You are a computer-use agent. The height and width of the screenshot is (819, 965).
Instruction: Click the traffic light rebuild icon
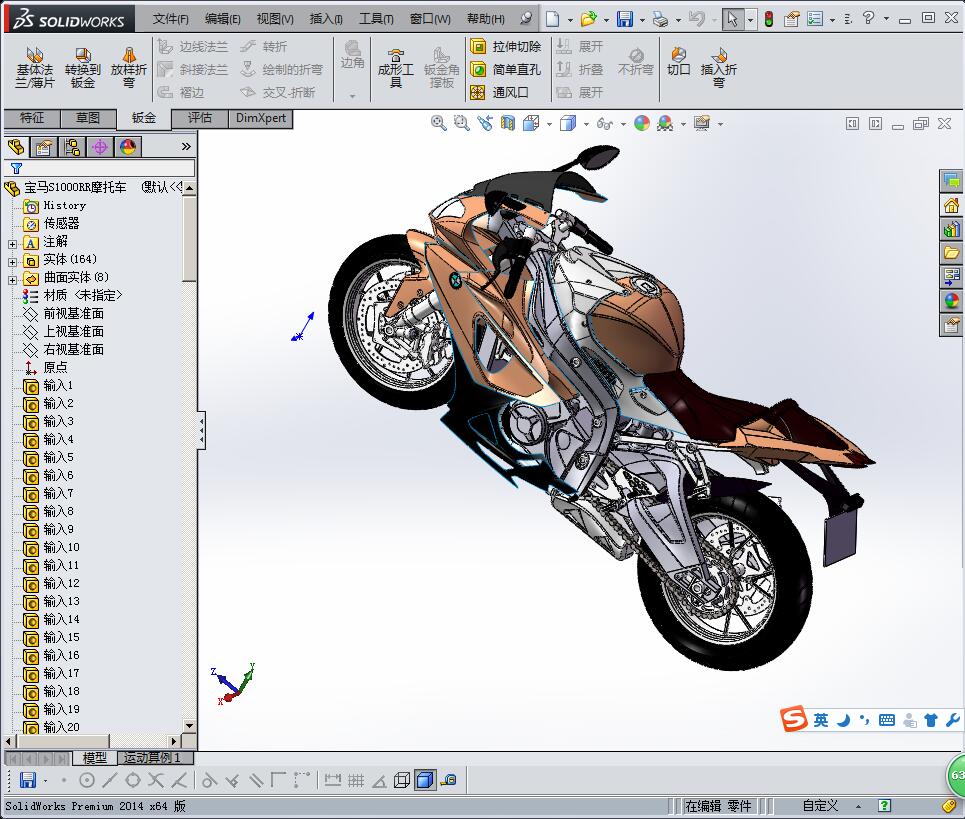point(768,19)
